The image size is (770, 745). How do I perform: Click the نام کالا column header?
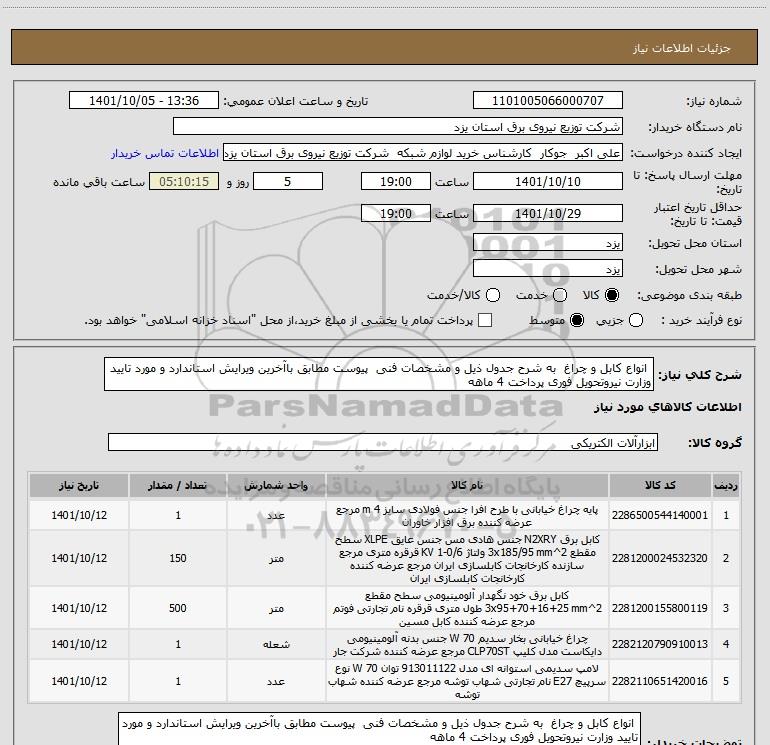(468, 486)
